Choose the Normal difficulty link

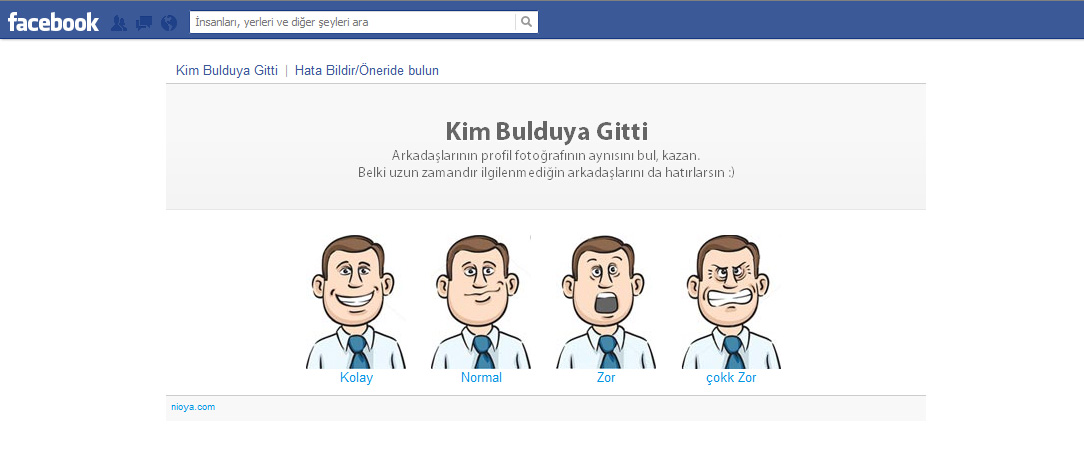(481, 378)
